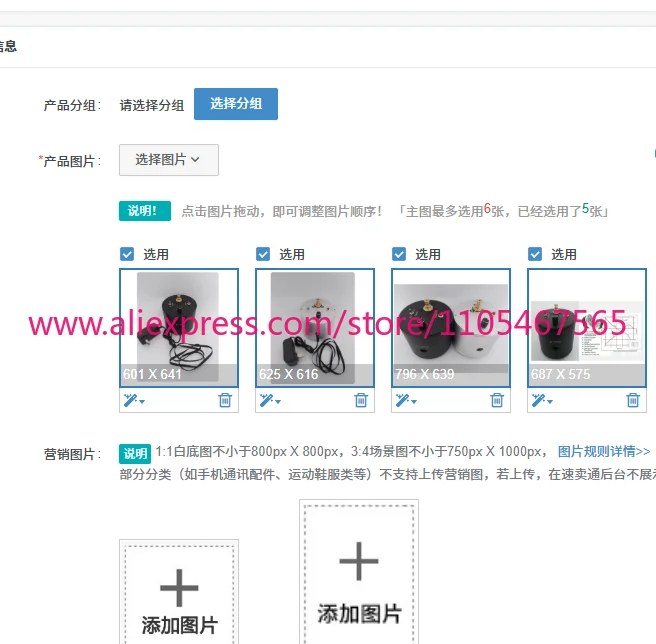The width and height of the screenshot is (656, 644).
Task: Select the 601 X 641 product thumbnail
Action: point(179,328)
